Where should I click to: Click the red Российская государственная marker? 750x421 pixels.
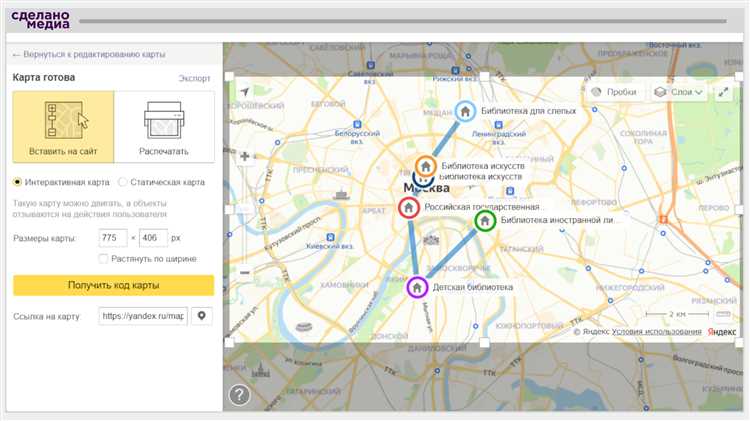[x=408, y=208]
